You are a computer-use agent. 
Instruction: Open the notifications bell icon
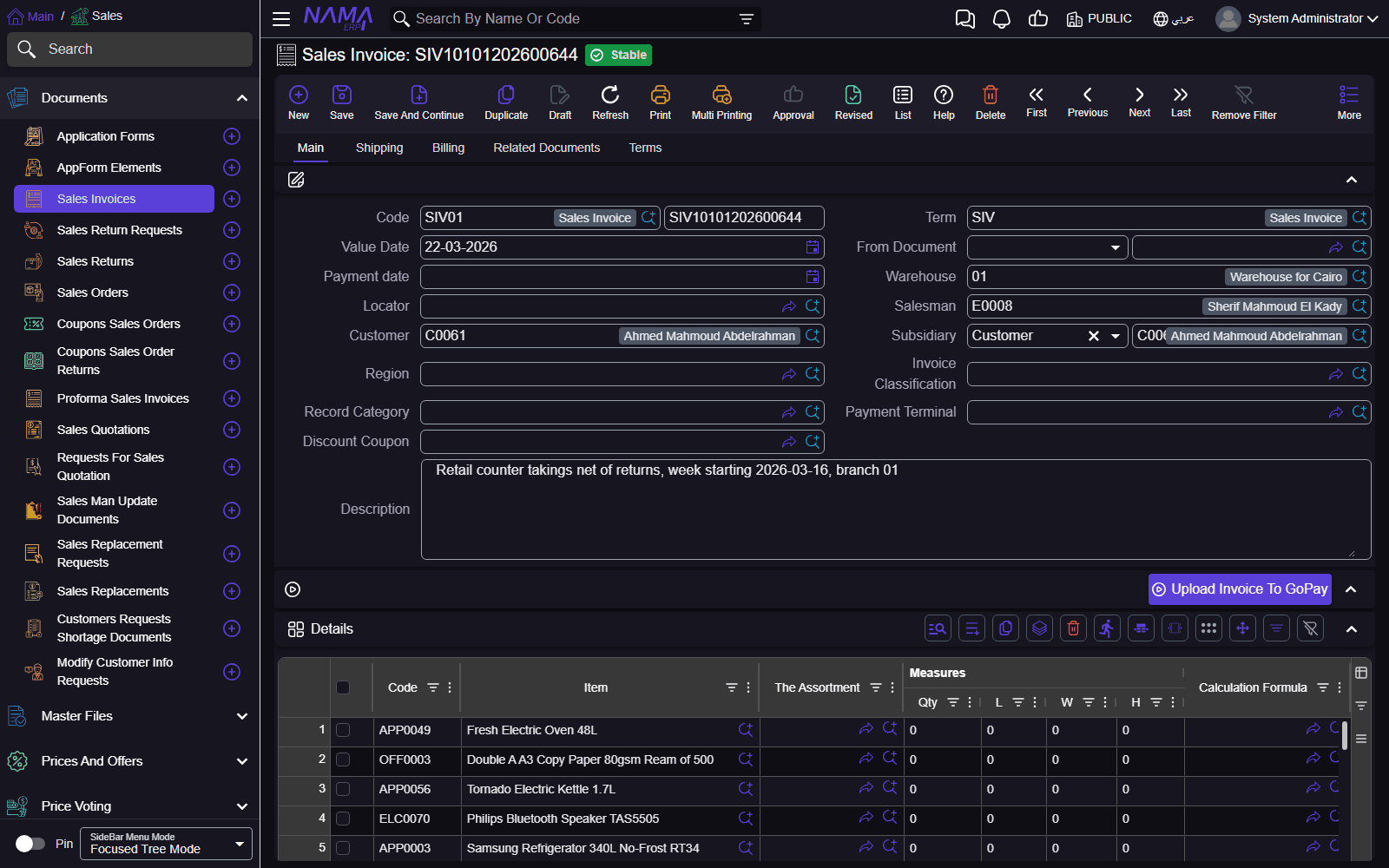pyautogui.click(x=1002, y=19)
